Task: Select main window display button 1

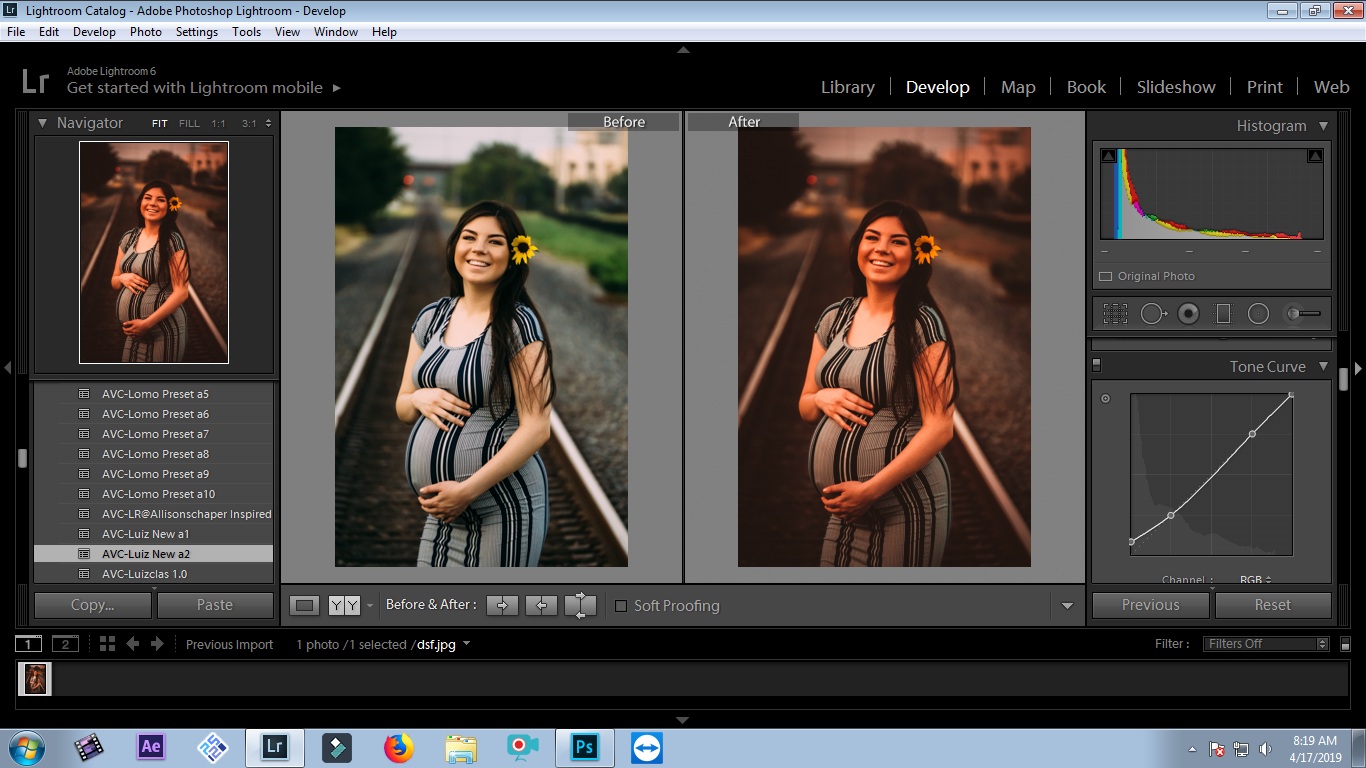Action: click(28, 644)
